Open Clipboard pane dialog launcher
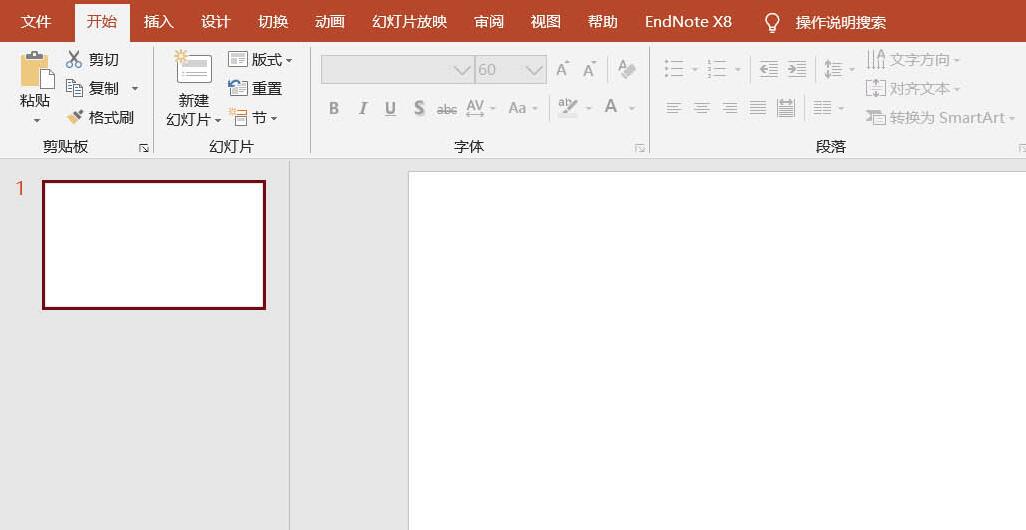Viewport: 1026px width, 530px height. coord(144,149)
